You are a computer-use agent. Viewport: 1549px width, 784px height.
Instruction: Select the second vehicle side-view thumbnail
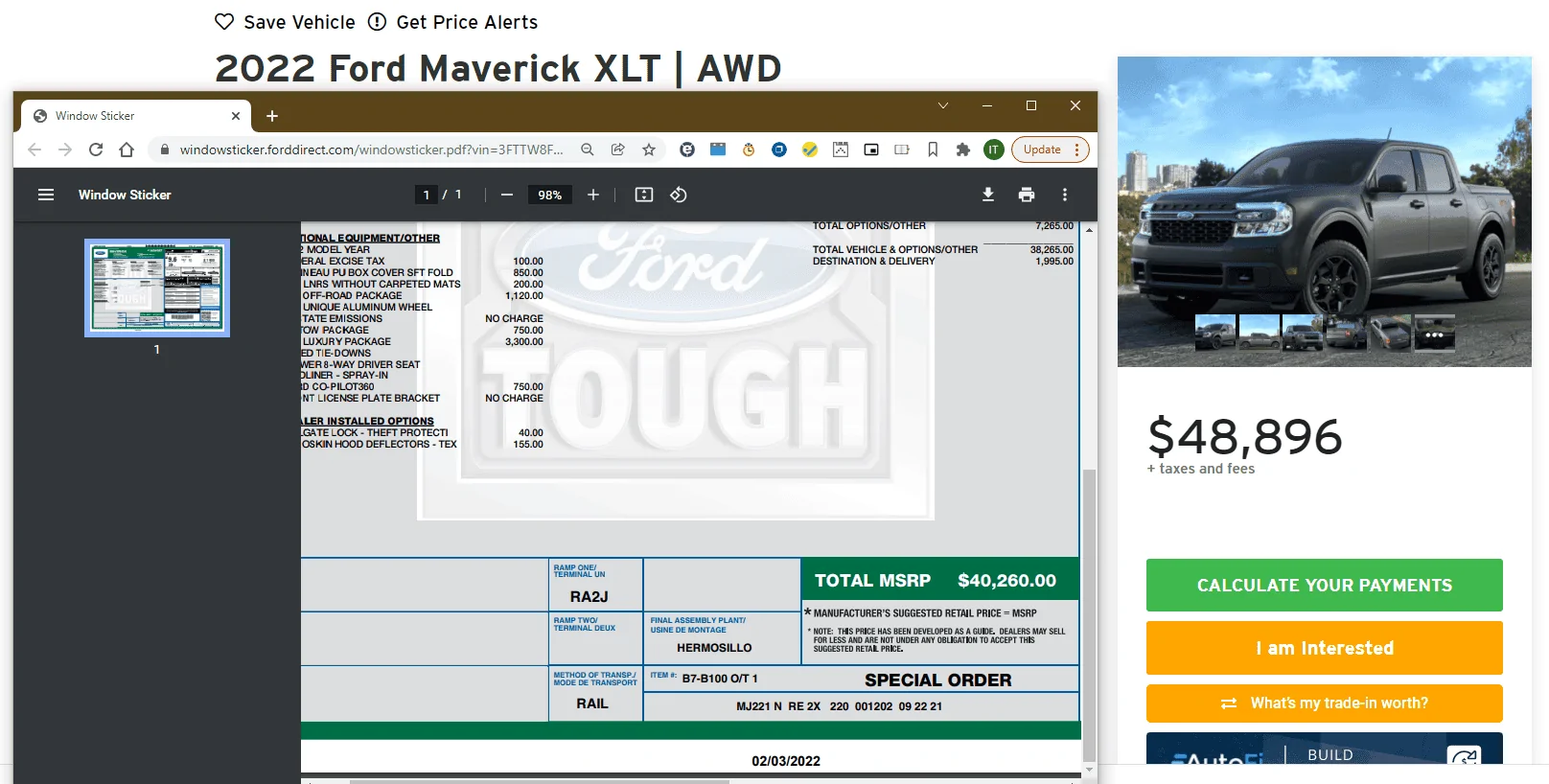[x=1259, y=333]
